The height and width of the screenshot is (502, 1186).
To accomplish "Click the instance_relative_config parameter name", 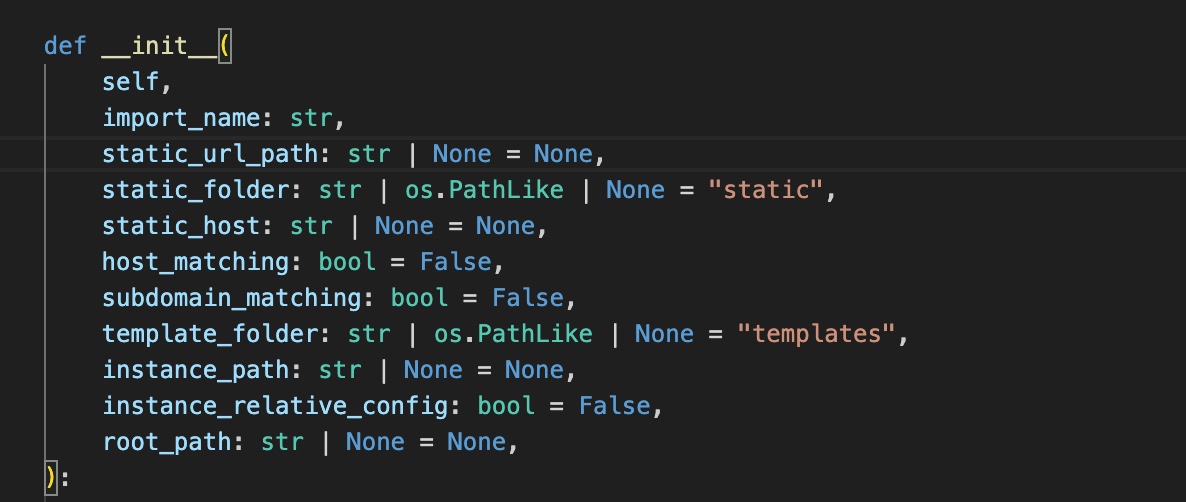I will pos(282,406).
